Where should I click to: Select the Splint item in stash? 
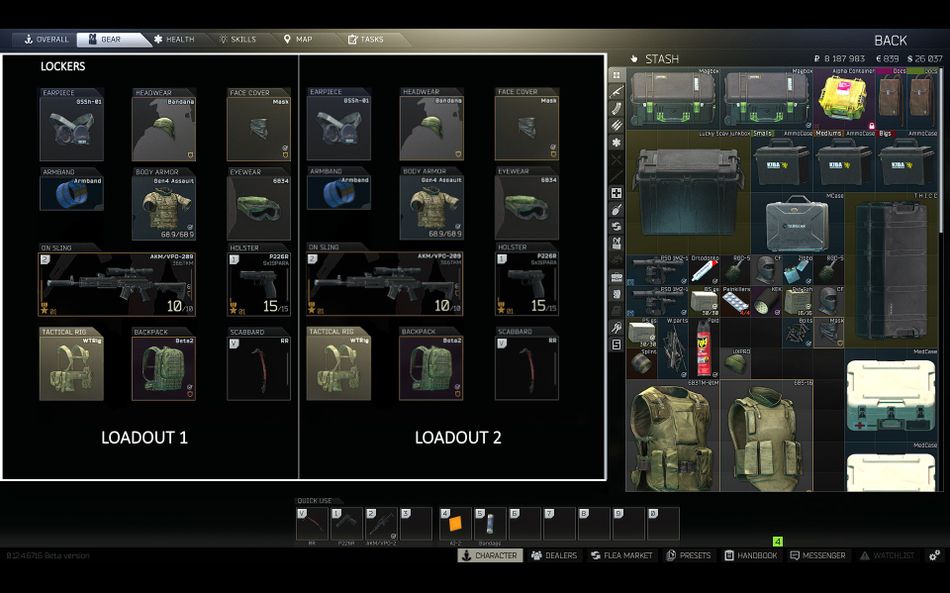[642, 363]
